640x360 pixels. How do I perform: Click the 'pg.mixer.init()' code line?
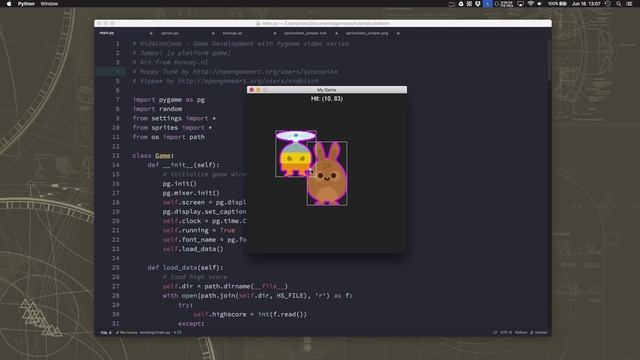point(191,193)
